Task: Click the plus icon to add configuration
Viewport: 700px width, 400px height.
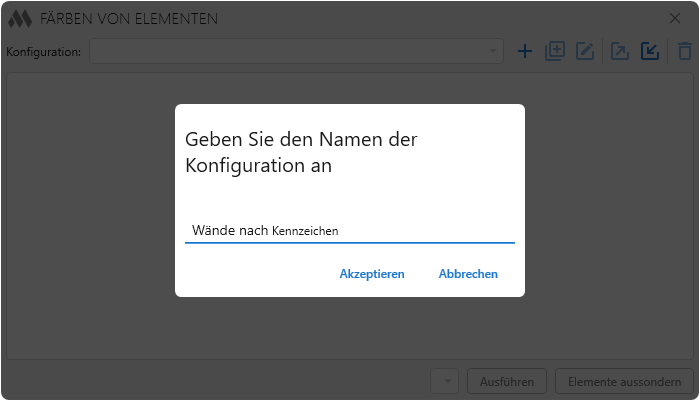Action: (x=525, y=51)
